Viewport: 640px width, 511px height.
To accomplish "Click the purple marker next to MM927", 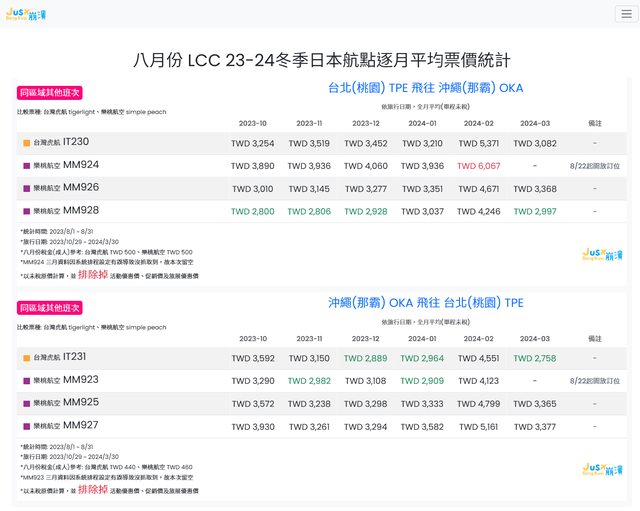I will click(x=27, y=426).
